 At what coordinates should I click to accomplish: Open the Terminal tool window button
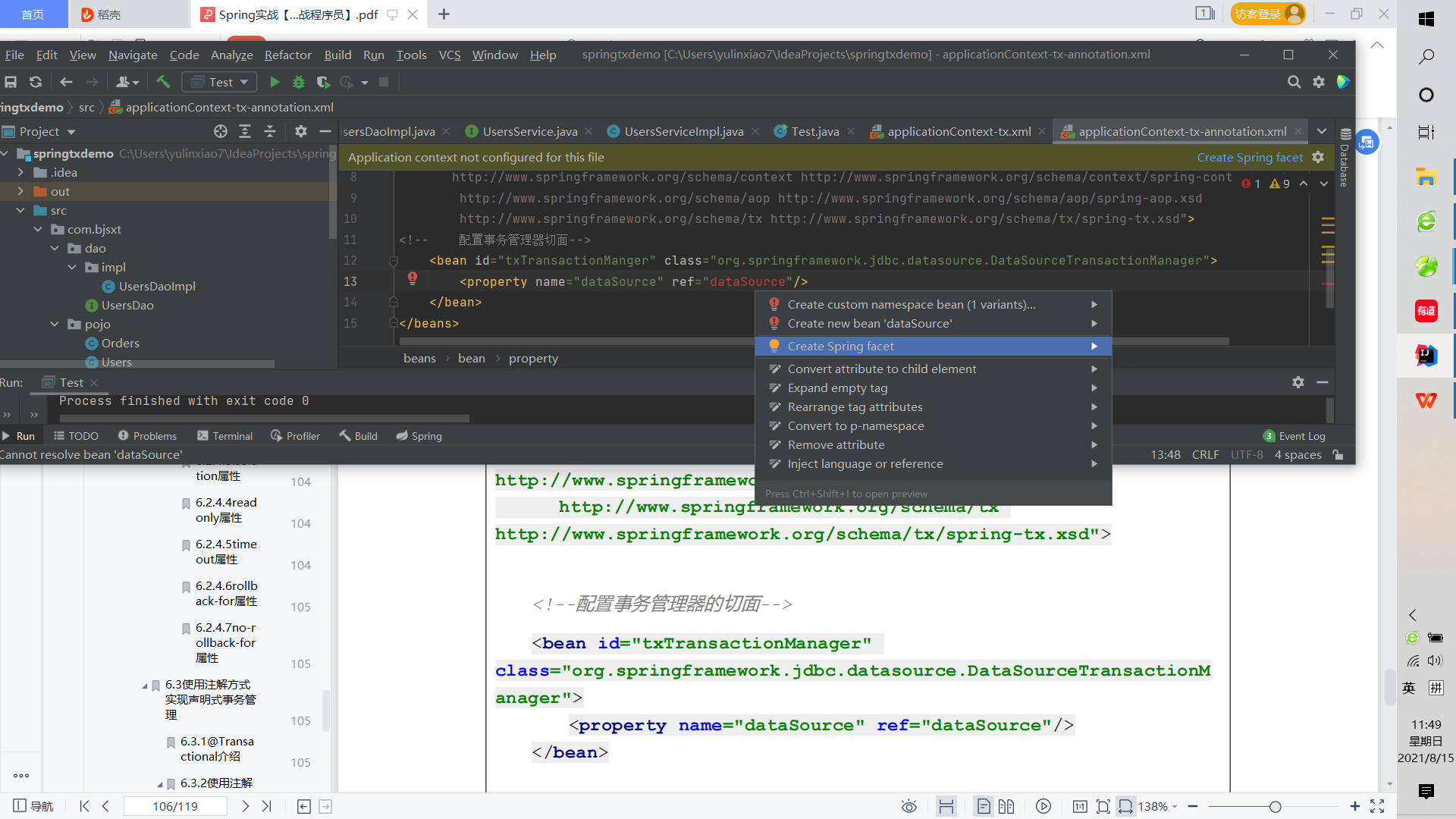pos(224,436)
